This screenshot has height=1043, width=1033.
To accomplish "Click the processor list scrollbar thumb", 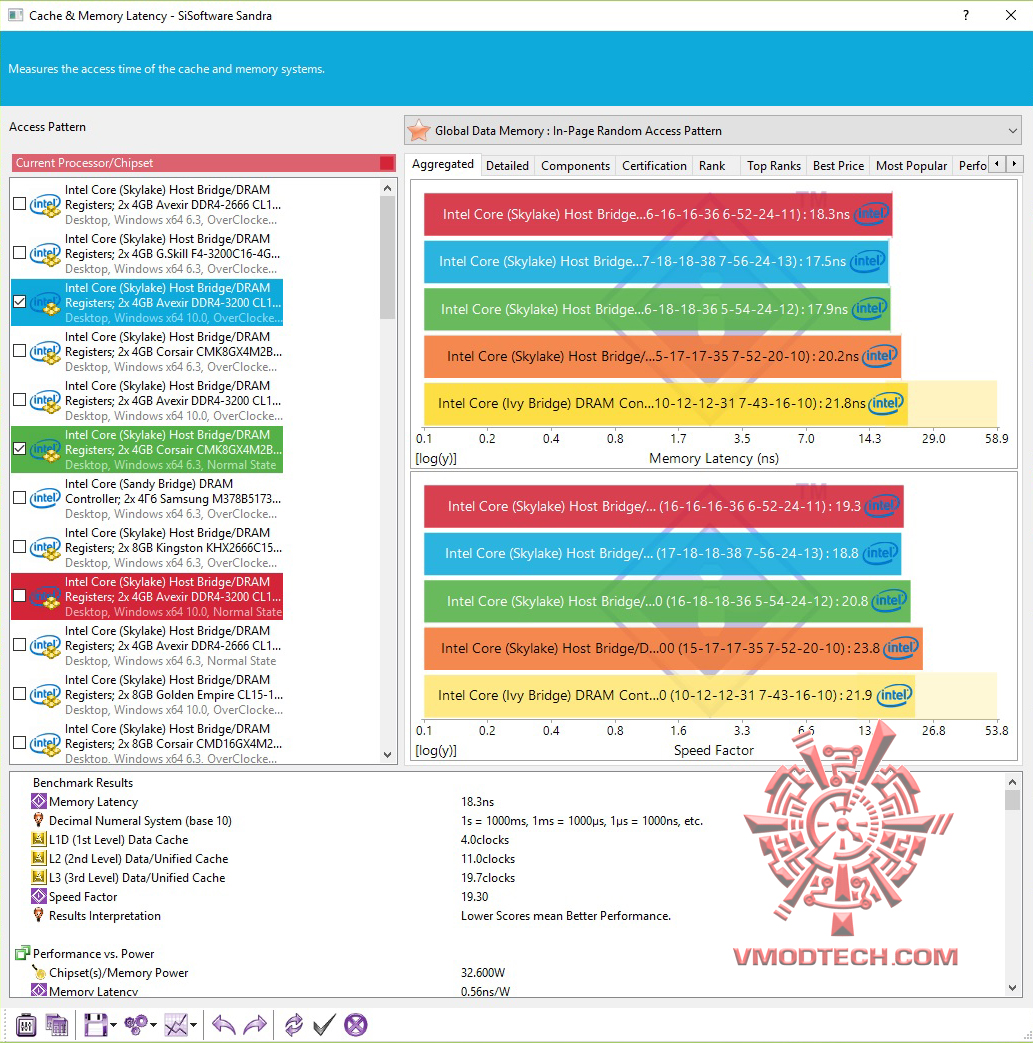I will pos(388,258).
